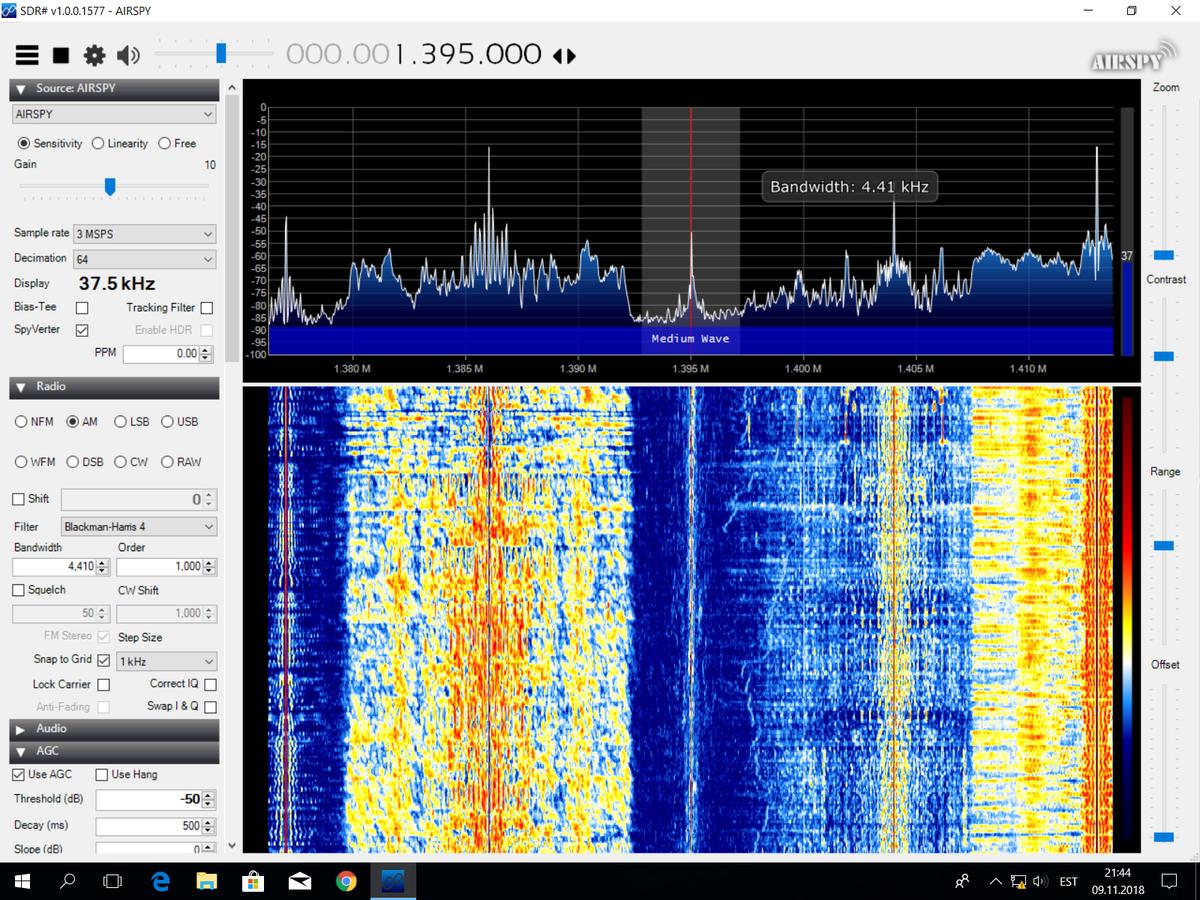Select the Free gain mode
This screenshot has width=1200, height=900.
pyautogui.click(x=164, y=144)
